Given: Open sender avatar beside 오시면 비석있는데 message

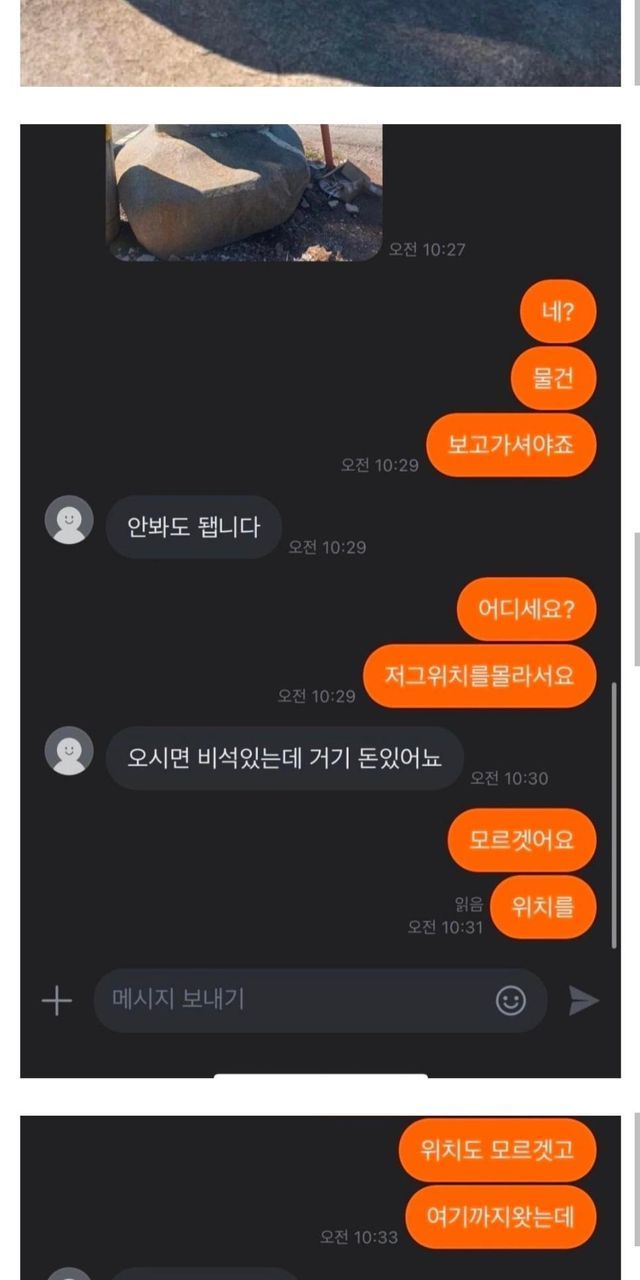Looking at the screenshot, I should (x=69, y=751).
